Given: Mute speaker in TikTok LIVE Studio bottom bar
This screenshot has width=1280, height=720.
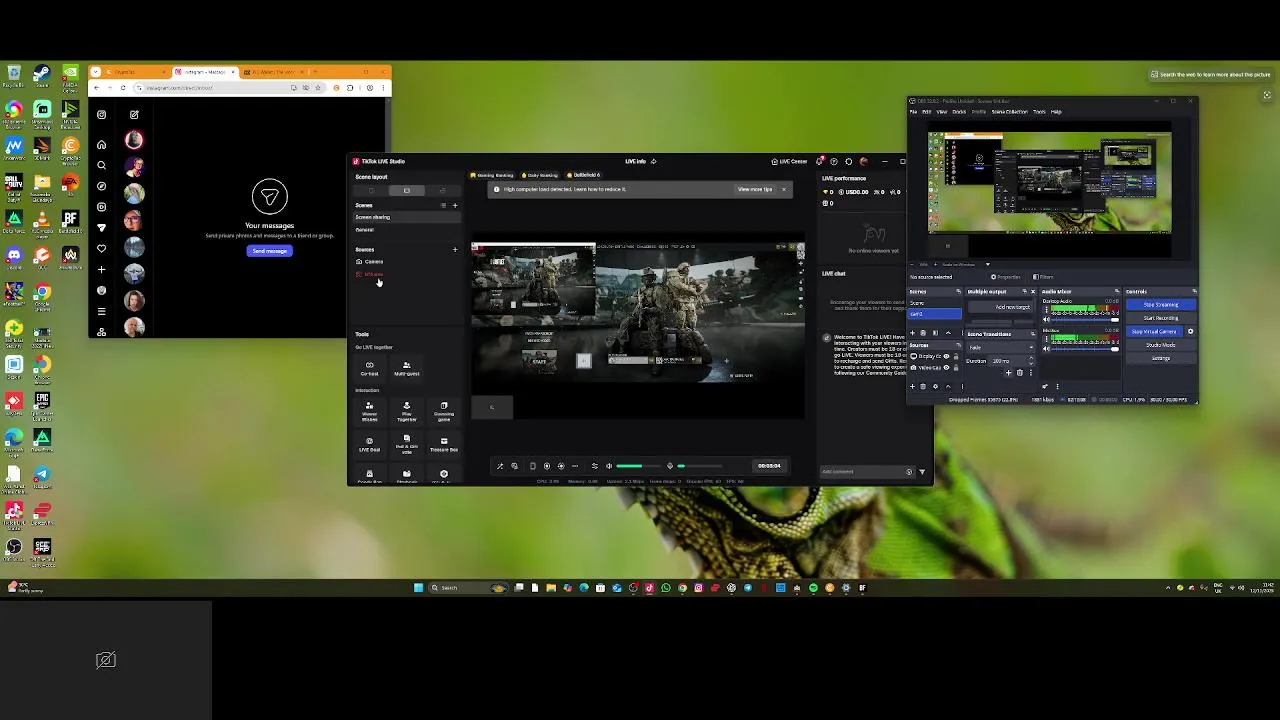Looking at the screenshot, I should 609,466.
